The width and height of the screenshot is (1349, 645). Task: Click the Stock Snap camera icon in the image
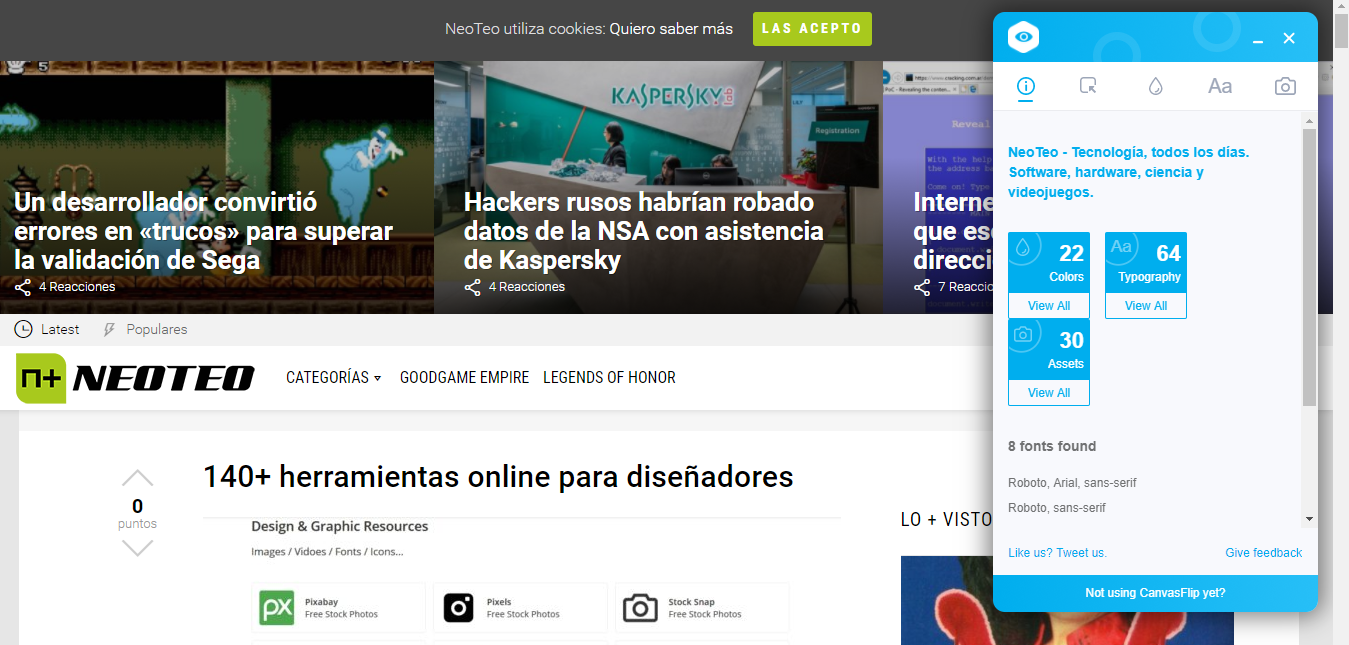(x=640, y=607)
